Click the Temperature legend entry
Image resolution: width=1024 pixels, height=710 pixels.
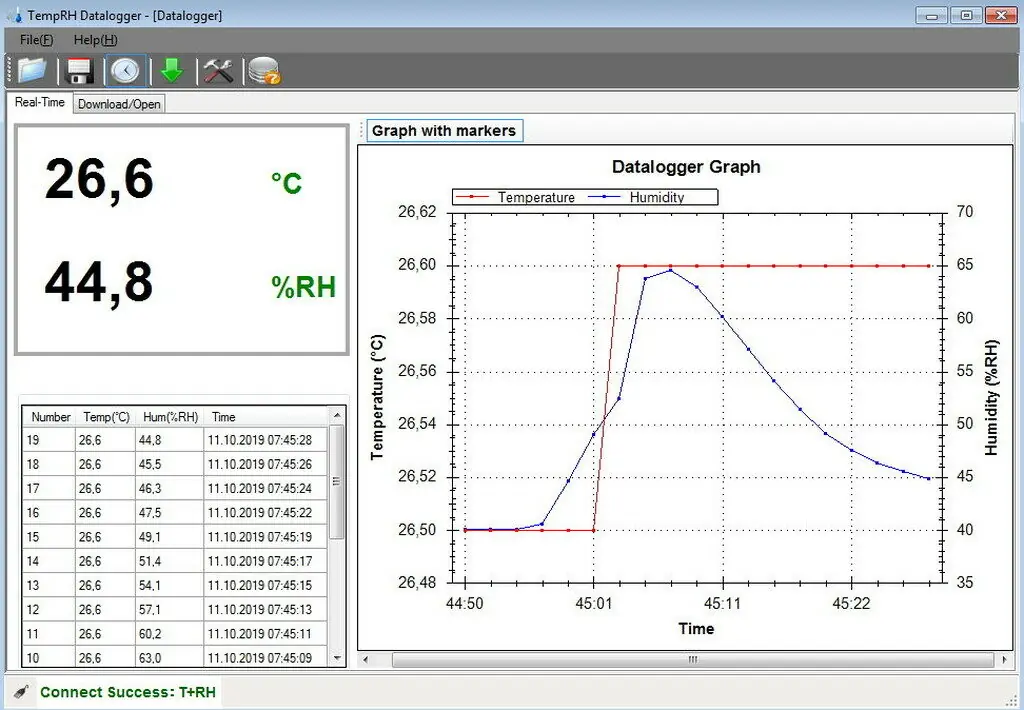pos(535,198)
